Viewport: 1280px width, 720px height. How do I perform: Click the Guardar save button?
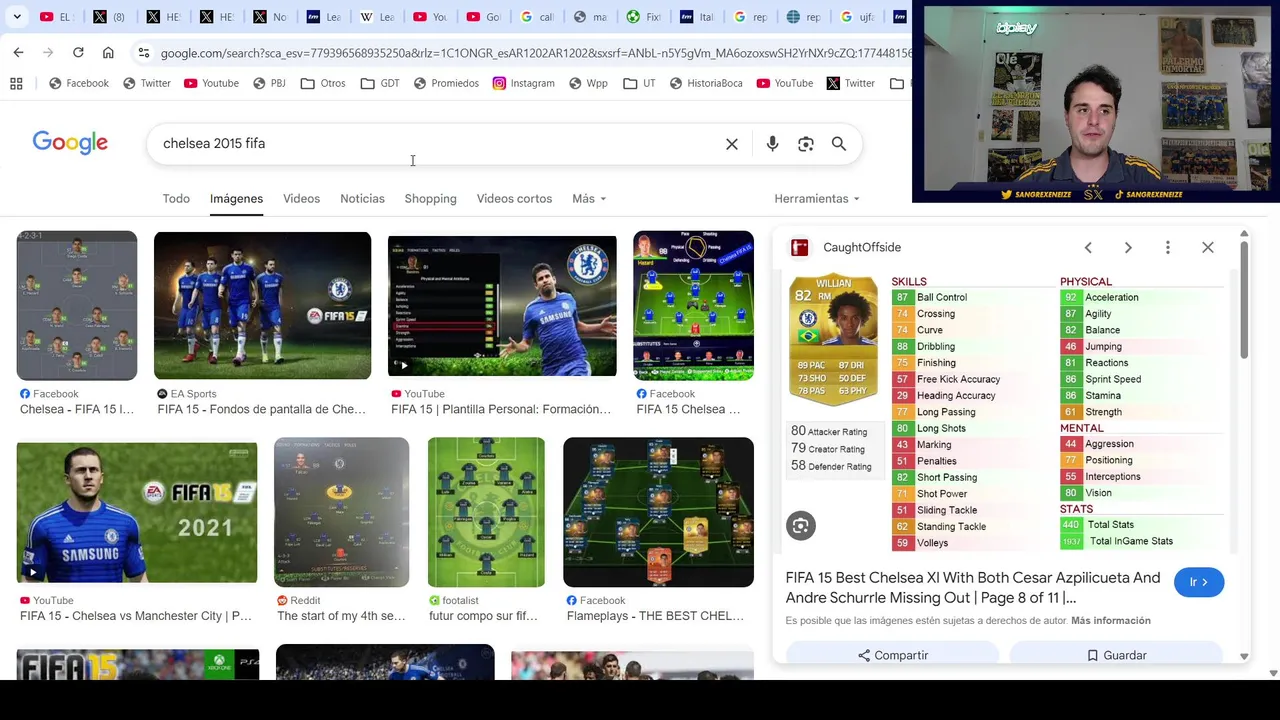[1116, 655]
